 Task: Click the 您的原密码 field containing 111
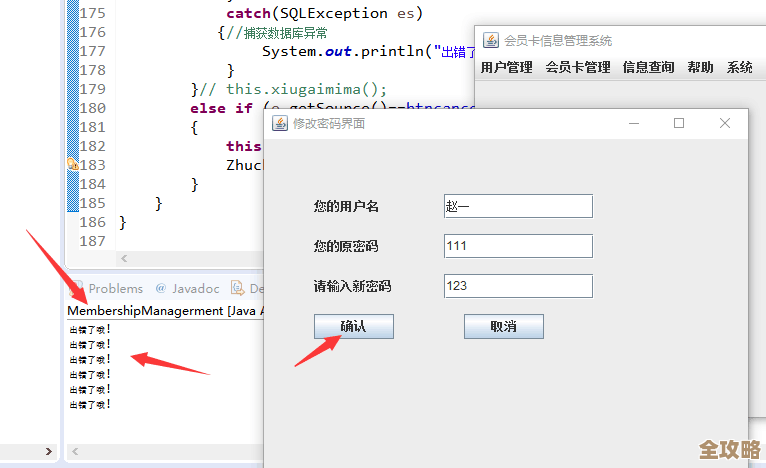(518, 246)
